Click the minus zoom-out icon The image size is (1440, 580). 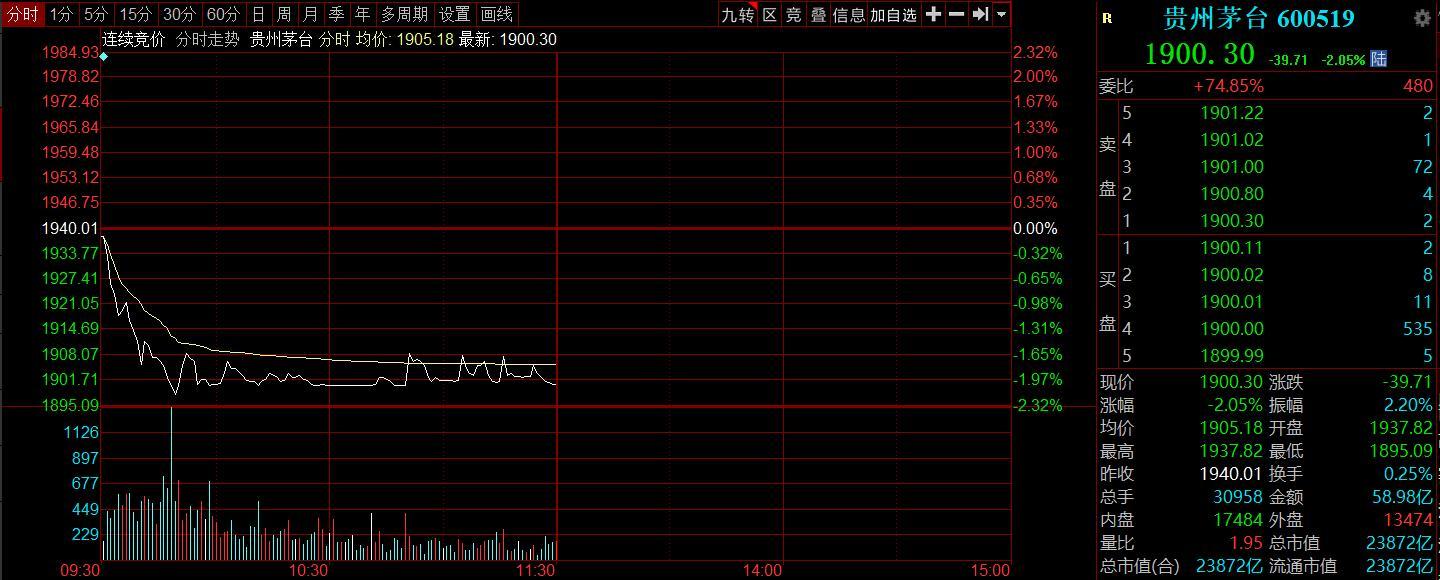coord(956,14)
